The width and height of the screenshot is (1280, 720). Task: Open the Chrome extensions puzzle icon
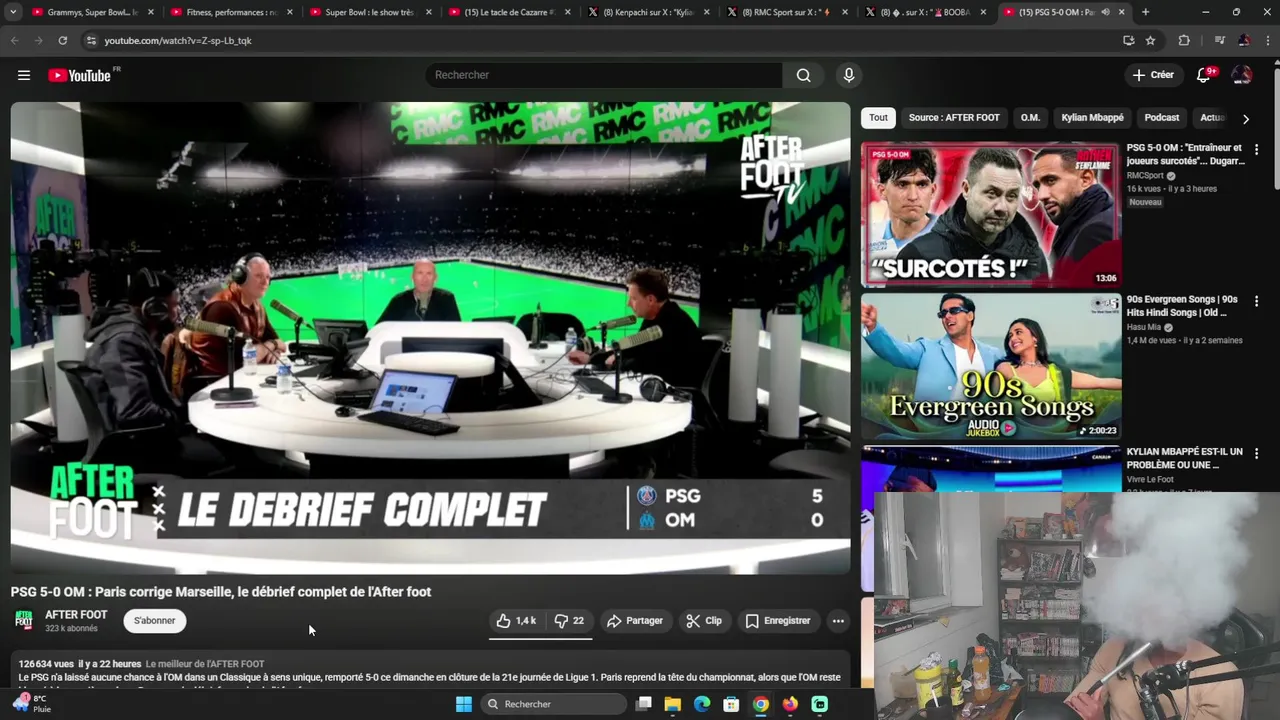(1184, 40)
